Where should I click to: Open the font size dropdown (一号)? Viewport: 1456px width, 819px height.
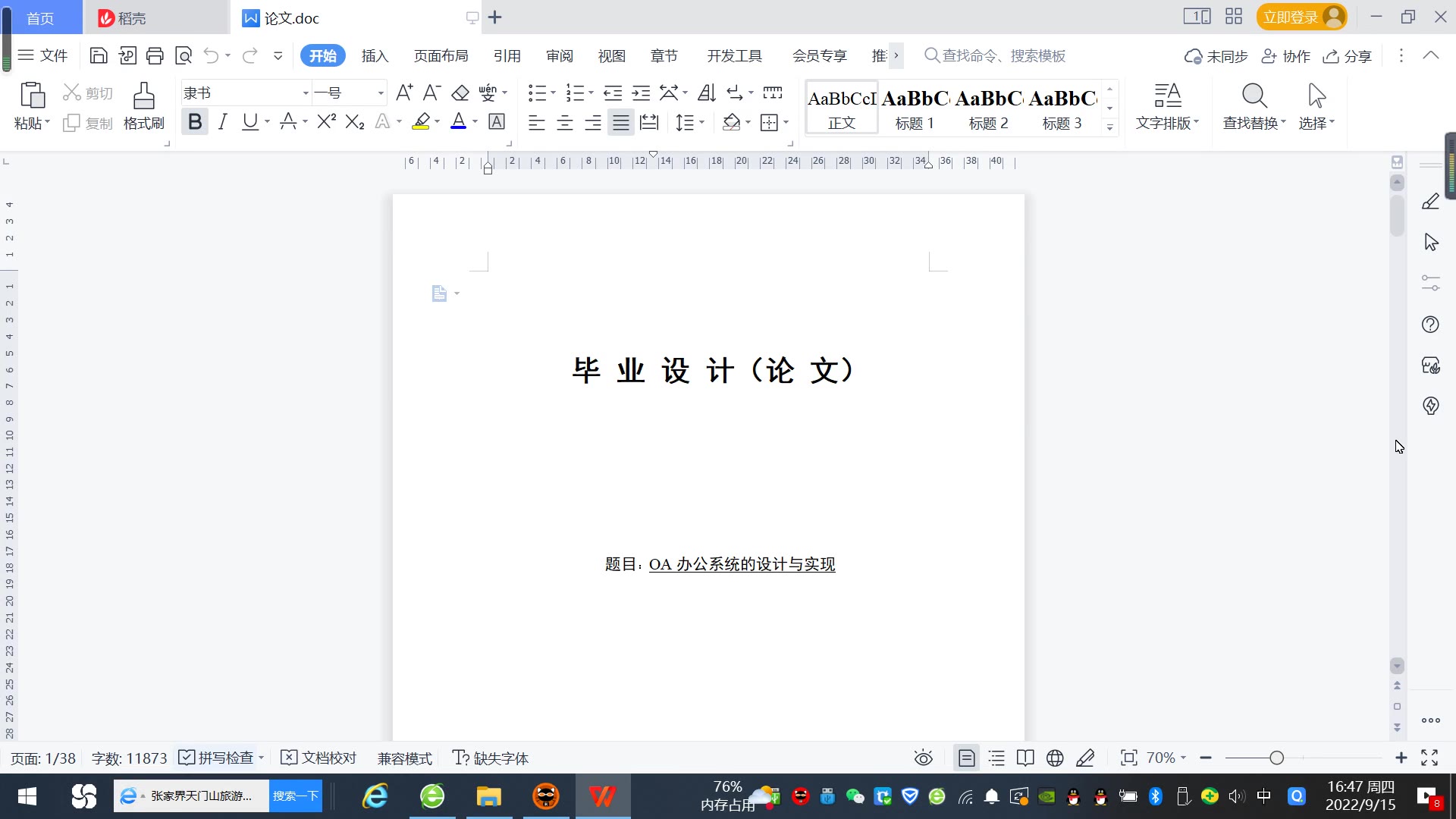[x=381, y=93]
